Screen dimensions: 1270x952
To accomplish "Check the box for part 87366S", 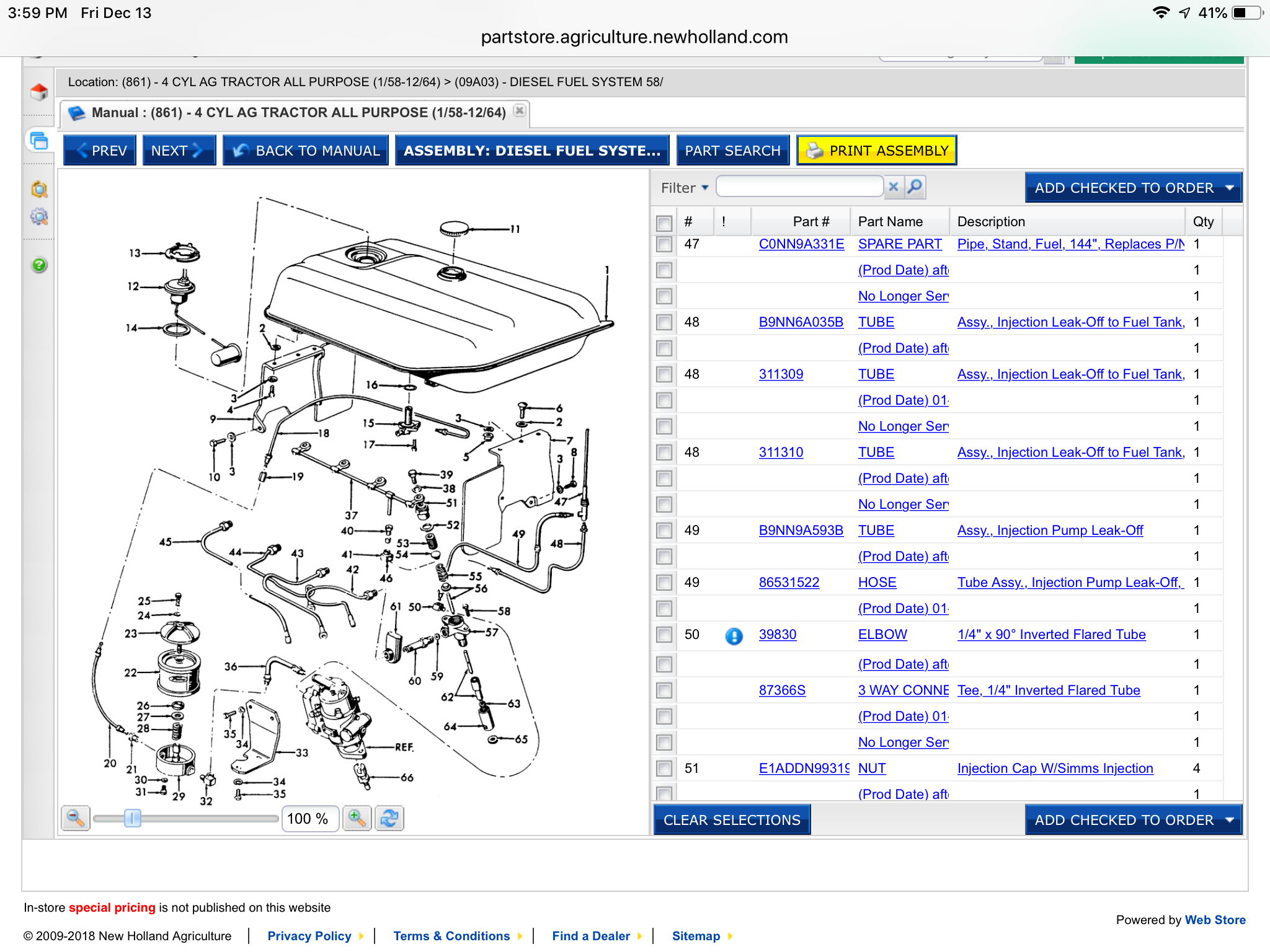I will coord(664,690).
